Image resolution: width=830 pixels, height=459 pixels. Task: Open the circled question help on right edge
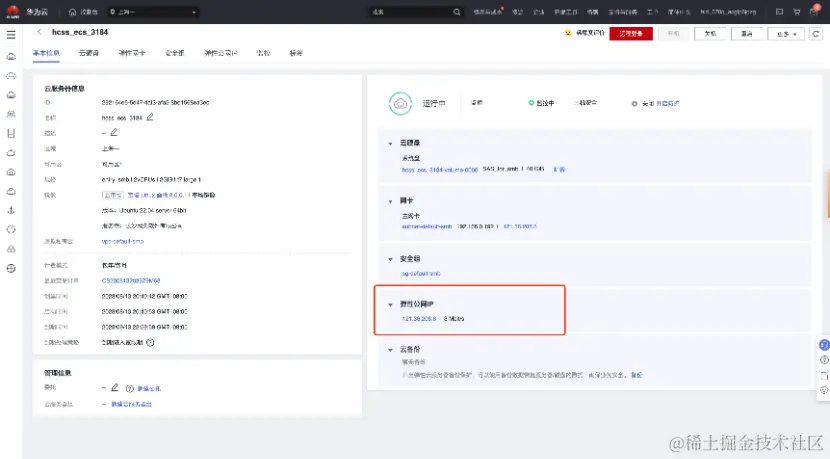[x=824, y=360]
